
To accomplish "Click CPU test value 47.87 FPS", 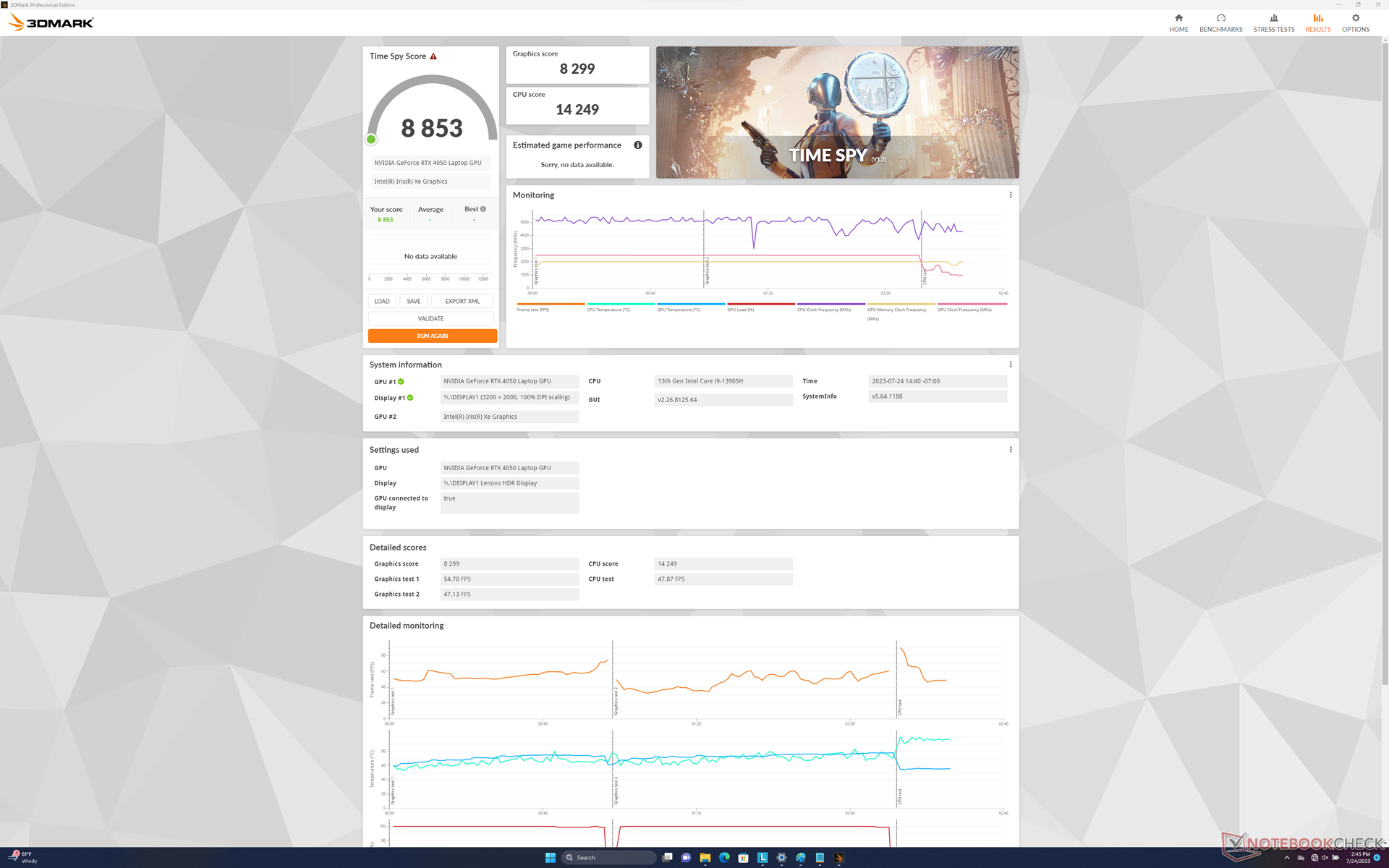I will pyautogui.click(x=723, y=579).
